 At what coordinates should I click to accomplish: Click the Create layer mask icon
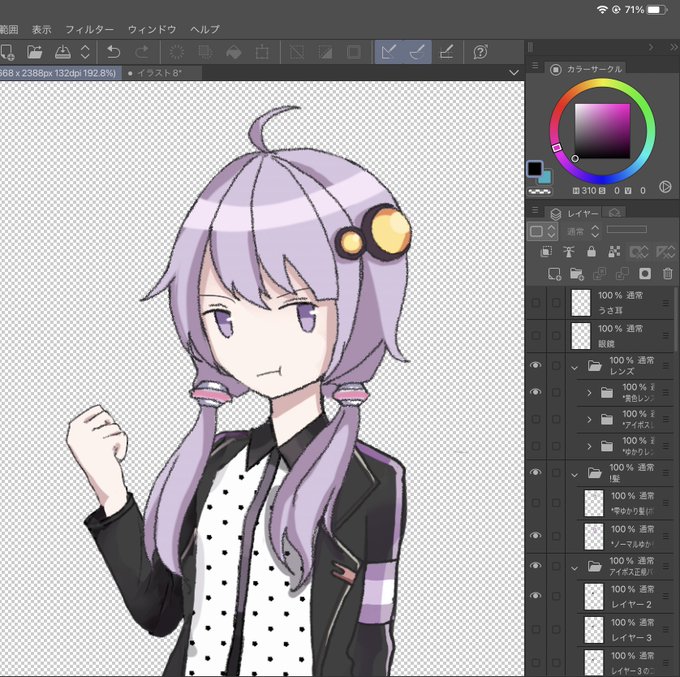point(645,274)
